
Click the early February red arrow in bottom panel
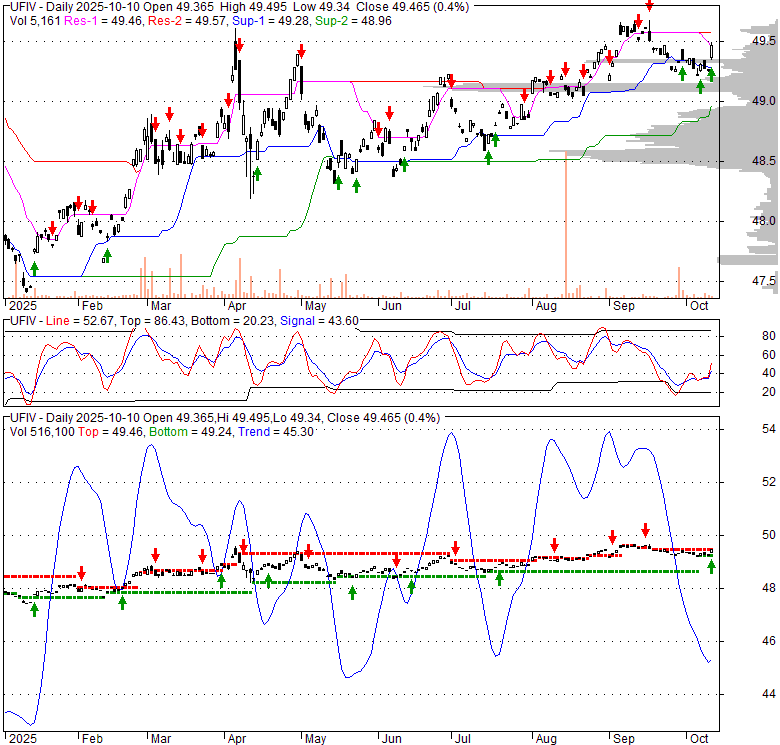tap(81, 572)
